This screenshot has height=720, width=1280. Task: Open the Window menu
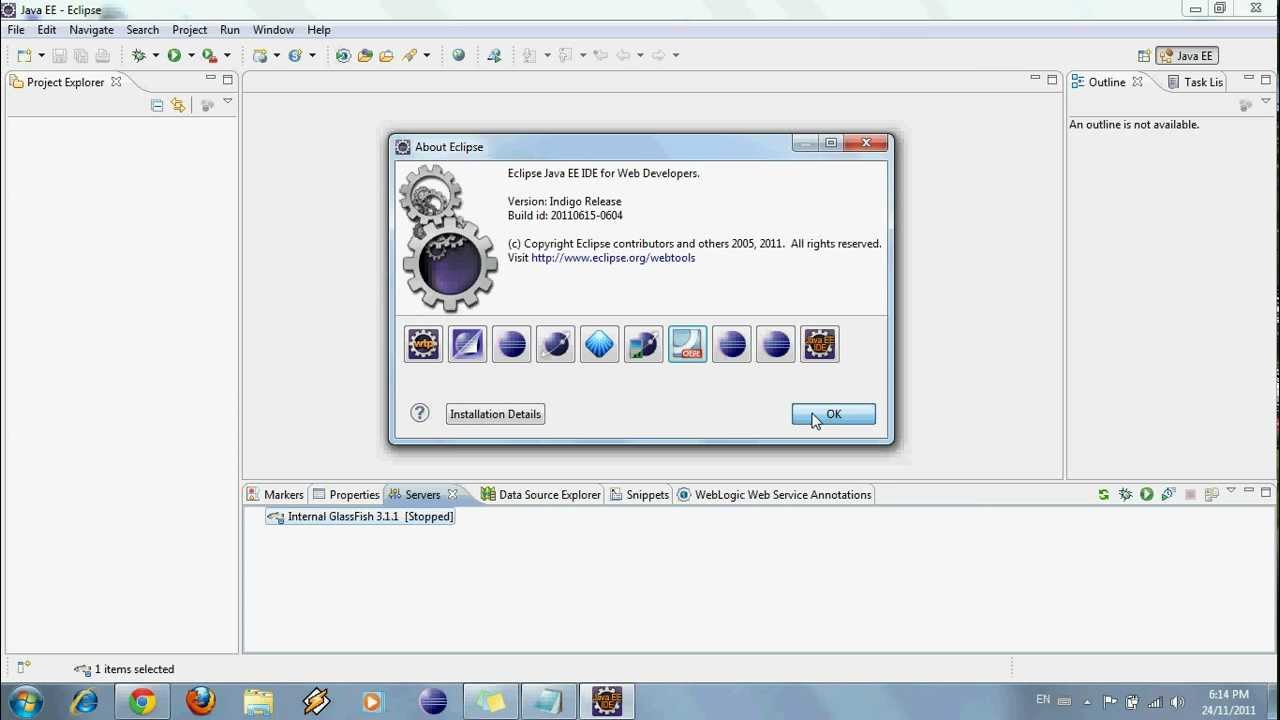click(273, 30)
